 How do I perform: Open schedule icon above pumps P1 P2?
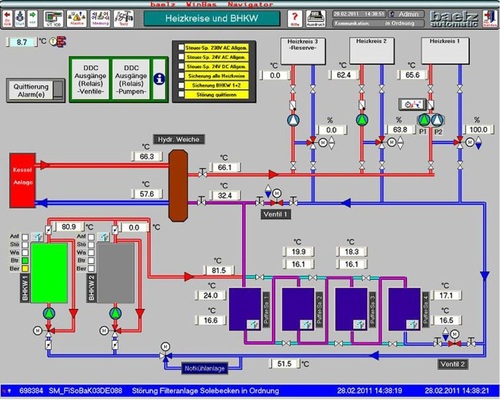[x=413, y=105]
